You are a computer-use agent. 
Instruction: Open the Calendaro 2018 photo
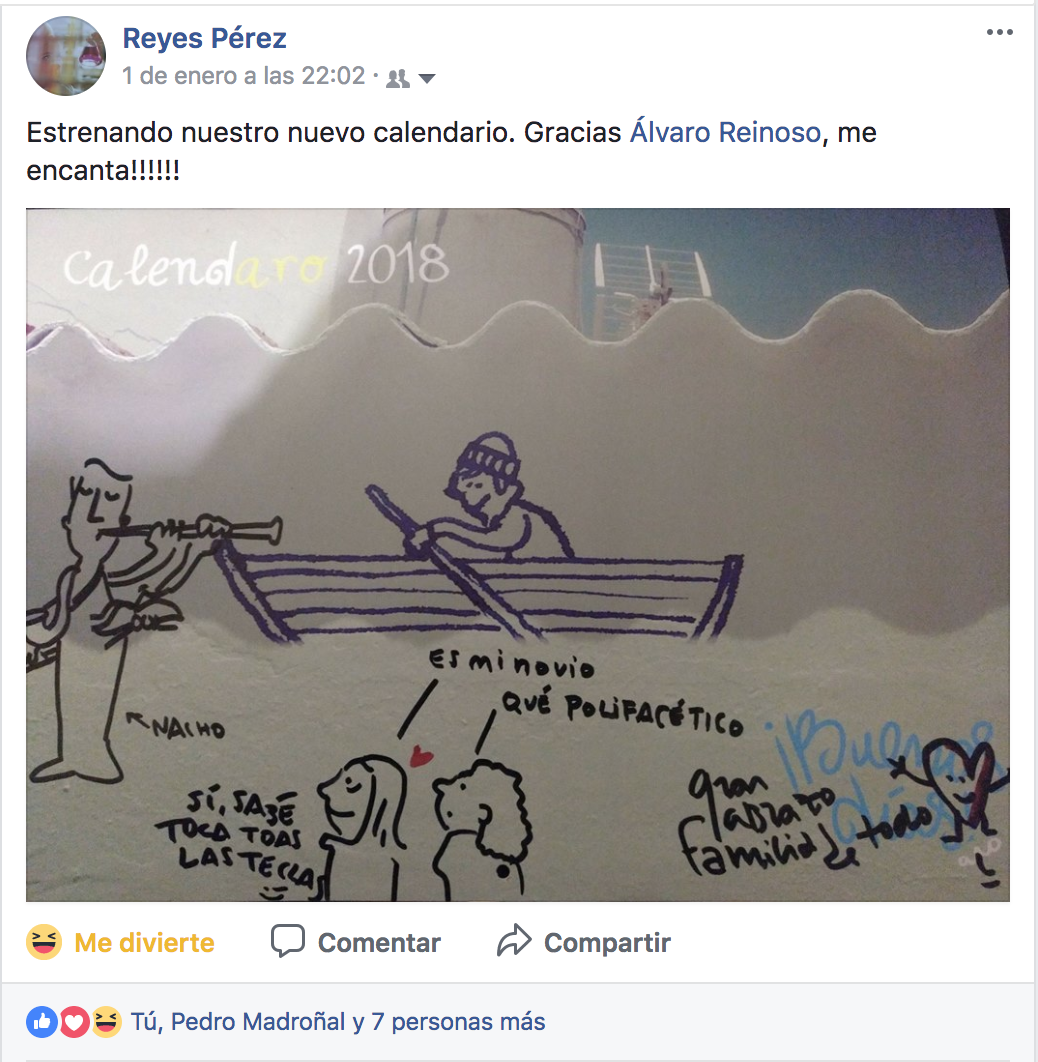(518, 555)
